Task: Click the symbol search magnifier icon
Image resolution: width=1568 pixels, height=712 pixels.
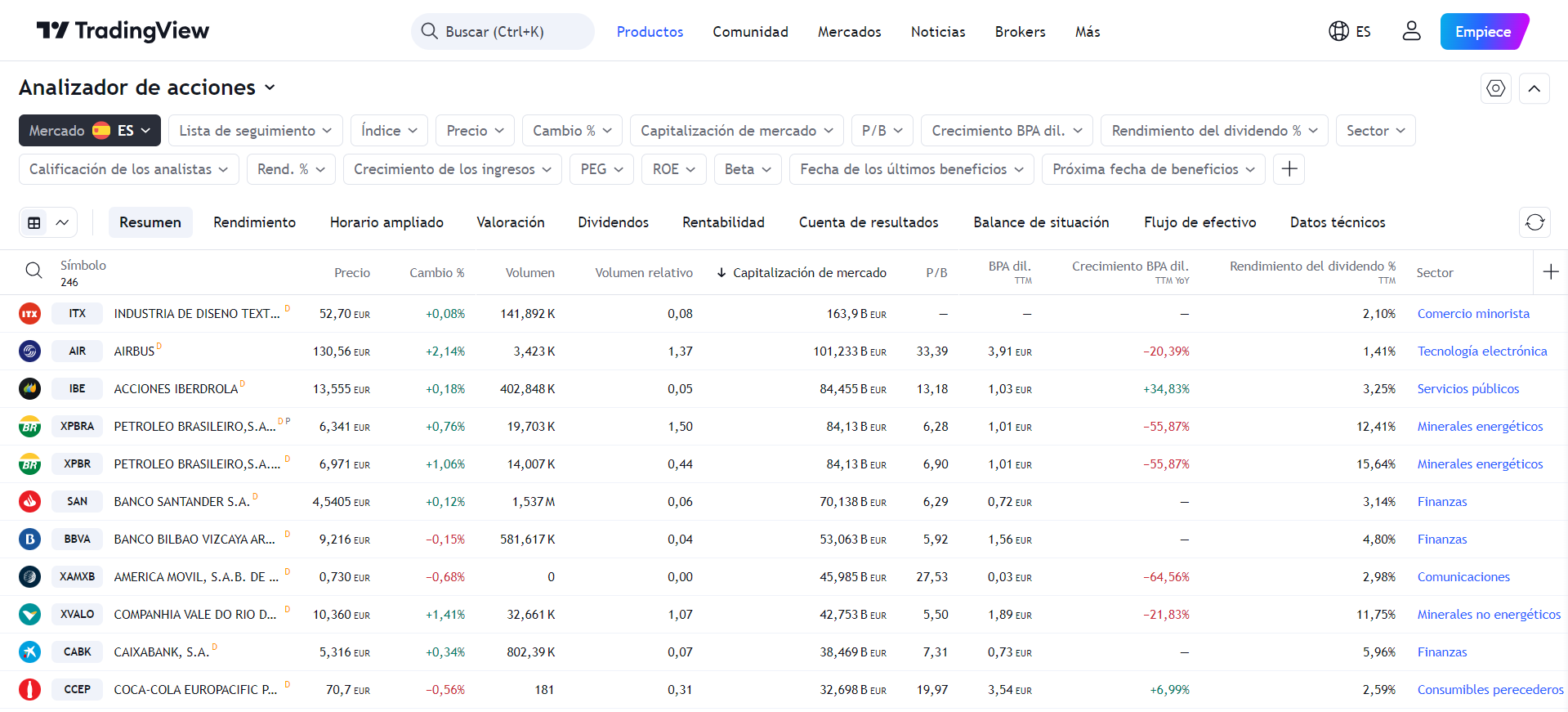Action: [34, 271]
